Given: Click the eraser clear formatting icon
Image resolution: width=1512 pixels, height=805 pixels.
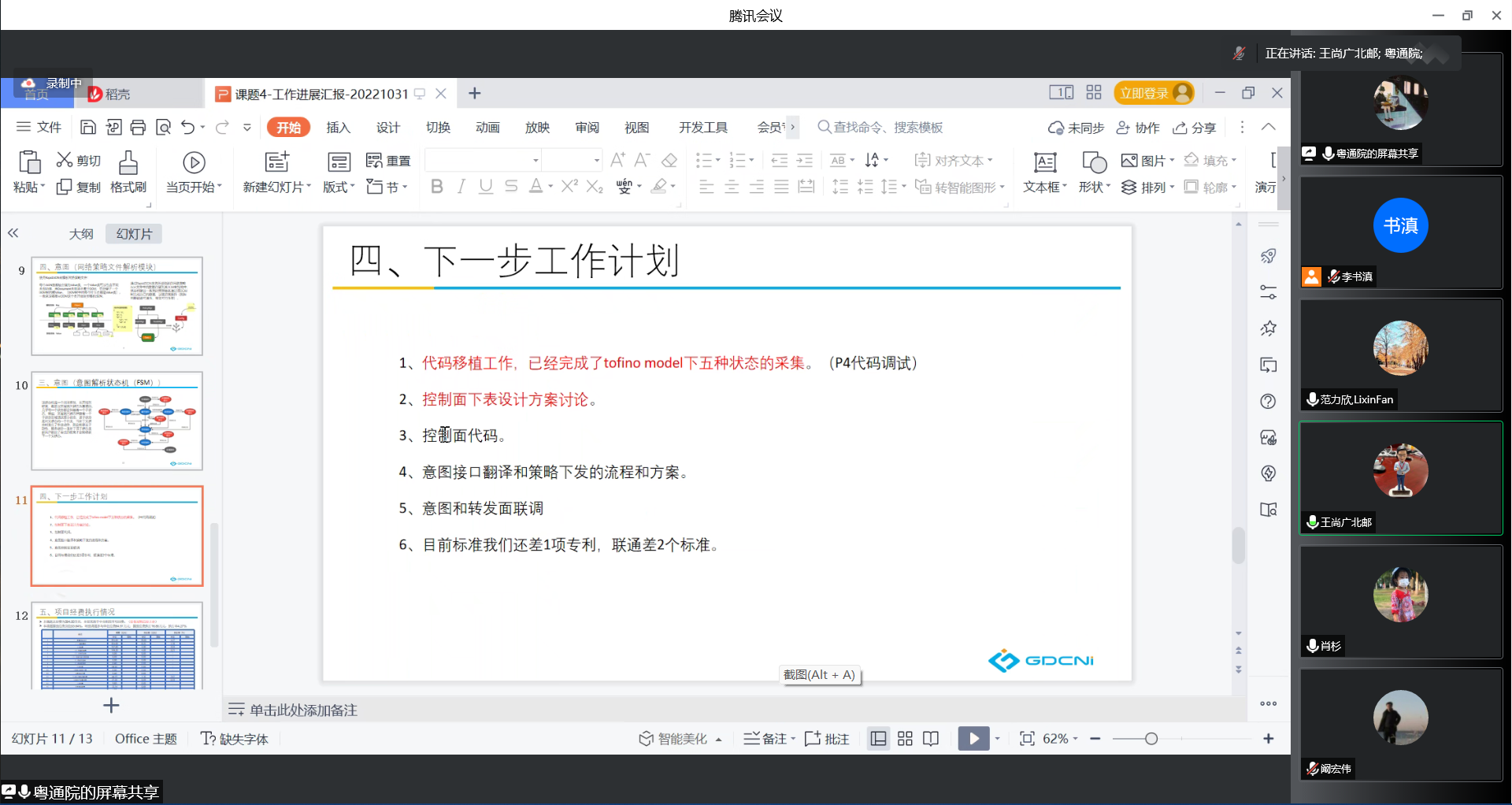Looking at the screenshot, I should pyautogui.click(x=669, y=161).
